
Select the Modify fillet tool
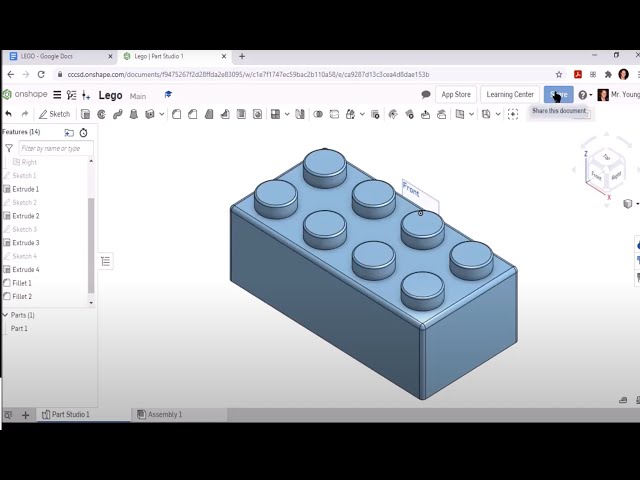[x=393, y=114]
